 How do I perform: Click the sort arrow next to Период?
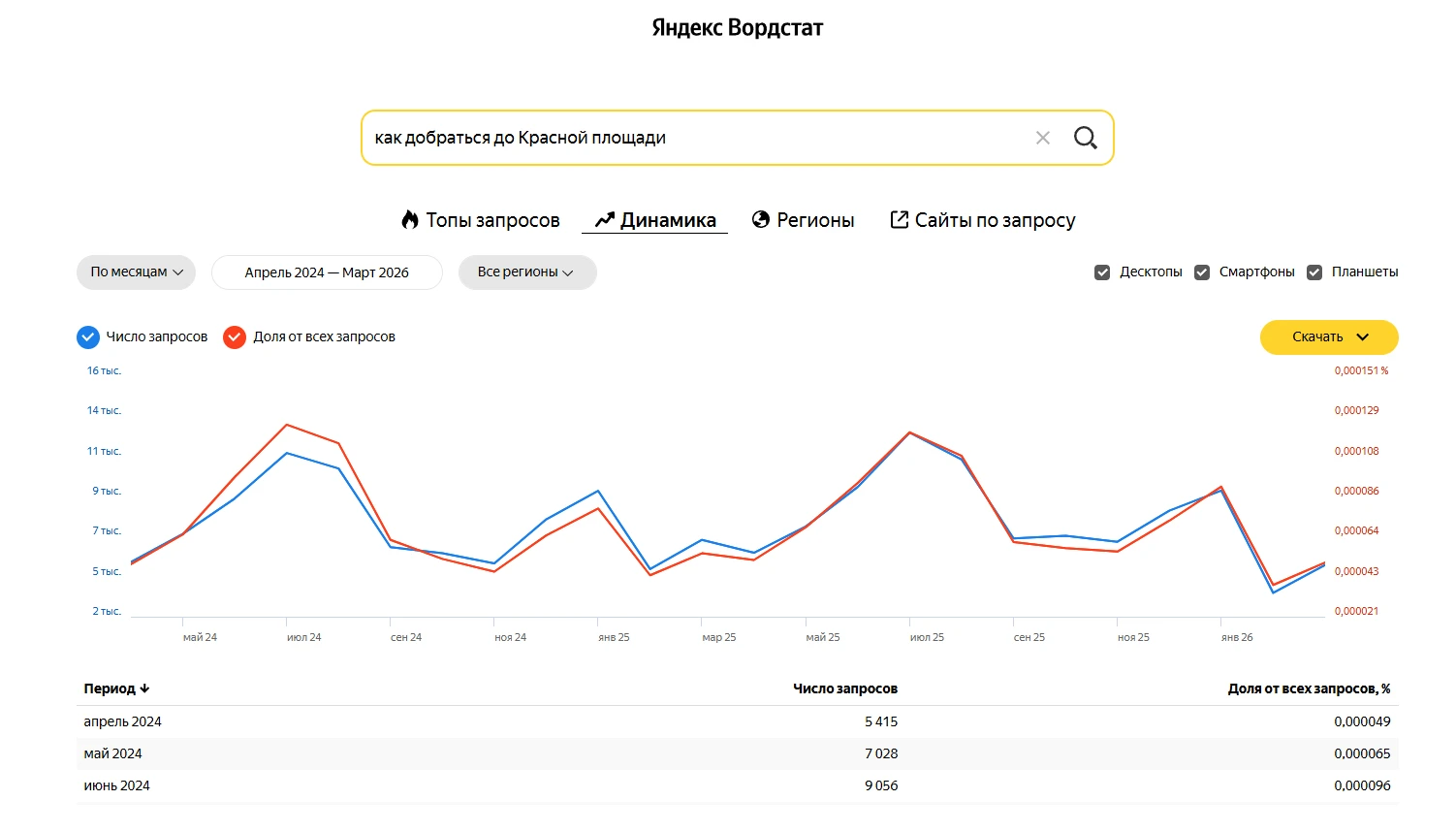tap(144, 688)
